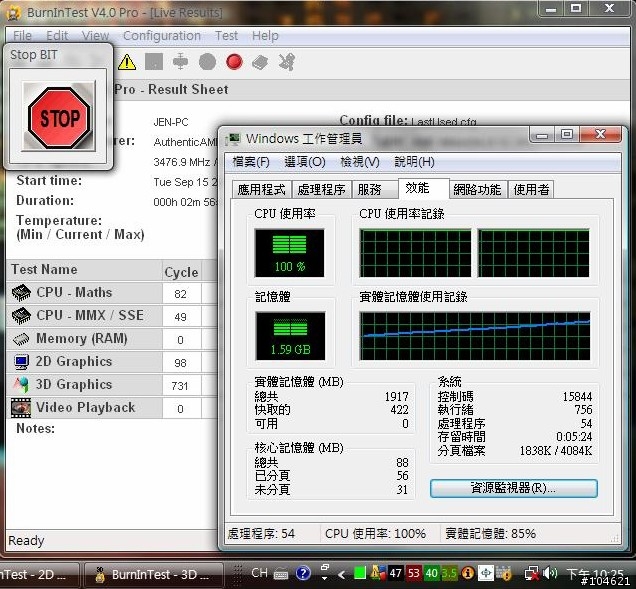636x589 pixels.
Task: Select the Memory (RAM) test name
Action: pyautogui.click(x=82, y=338)
